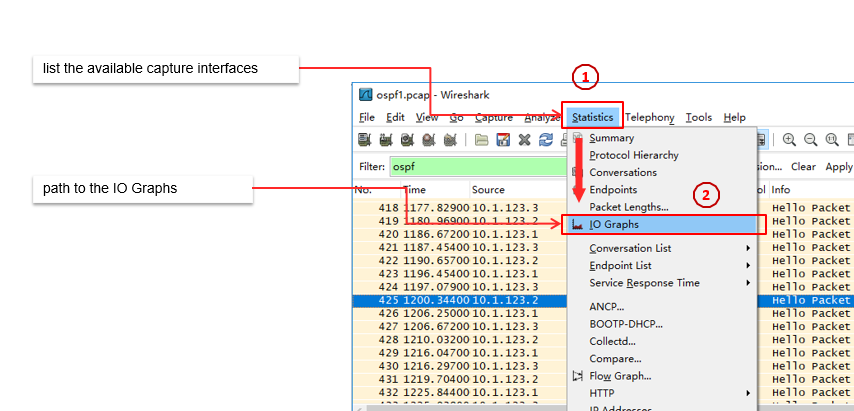
Task: Open capture options toolbar icon
Action: [x=386, y=140]
